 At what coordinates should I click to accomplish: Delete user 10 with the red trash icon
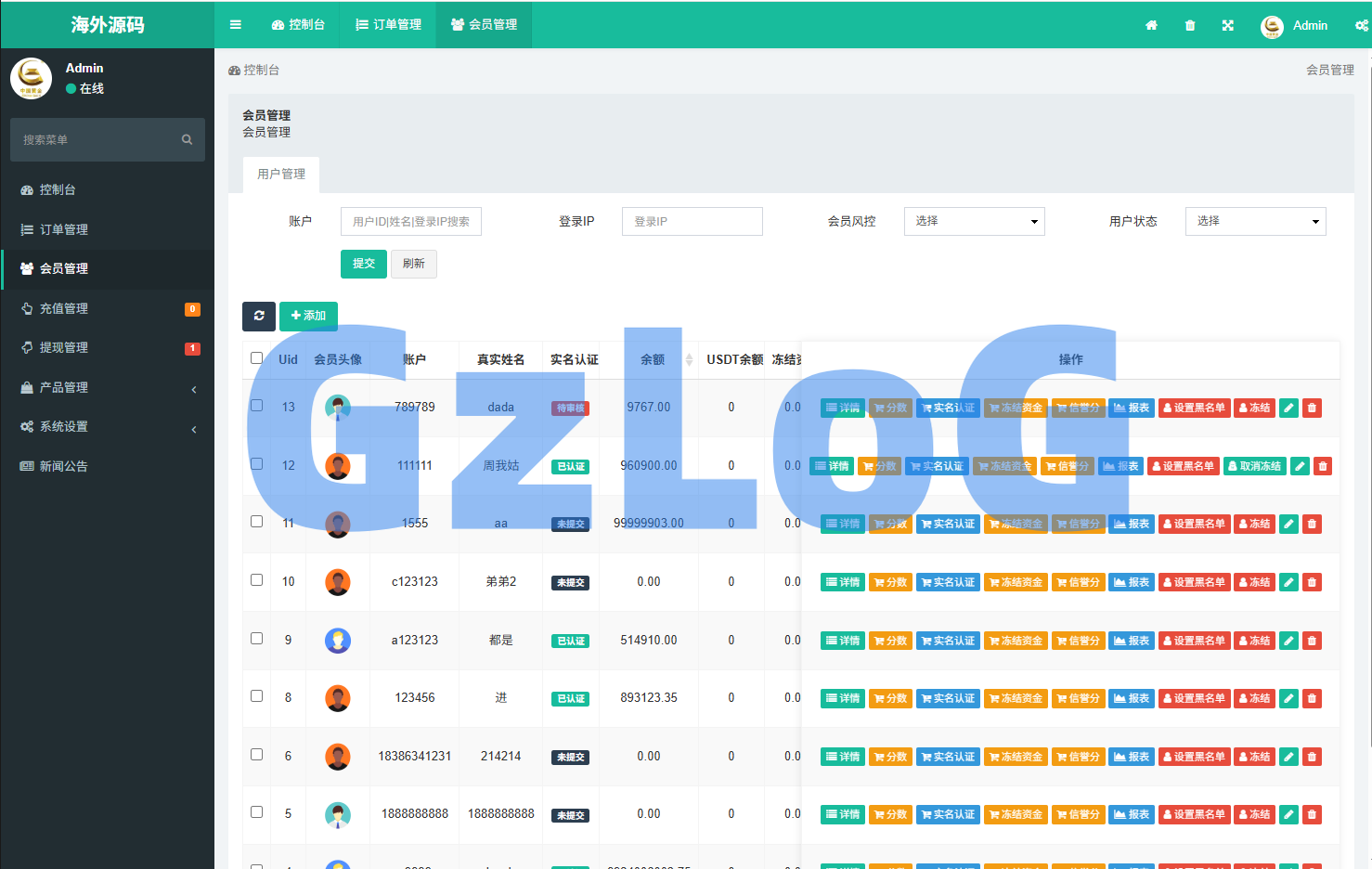click(1312, 582)
